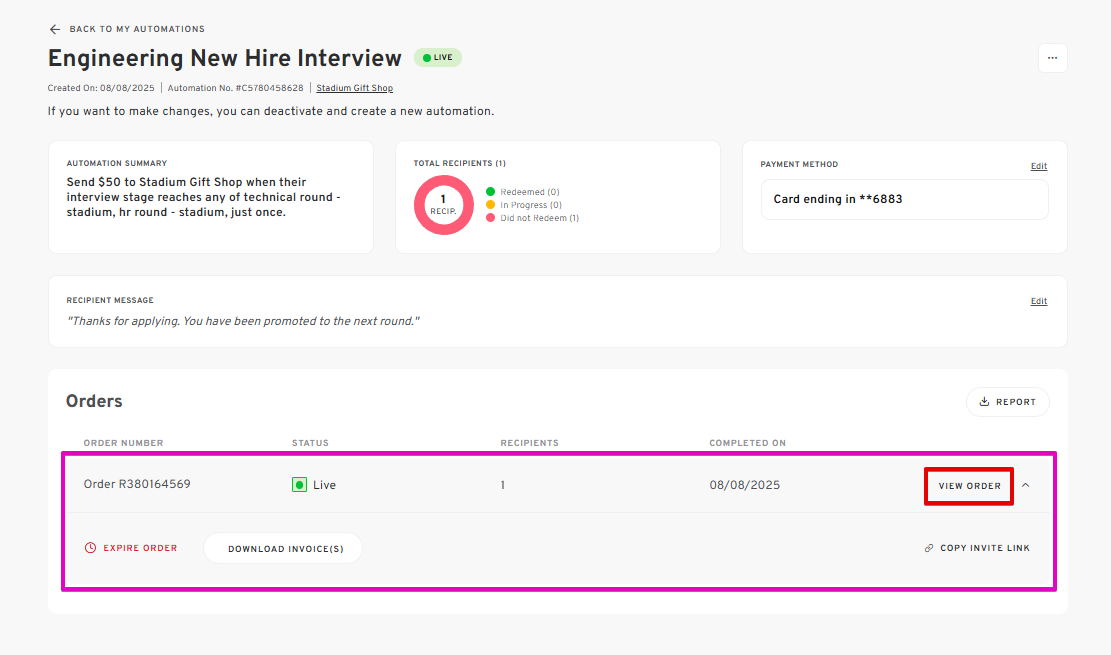Click the green Live status icon in order row
Screen dimensions: 1111x655
click(x=299, y=485)
